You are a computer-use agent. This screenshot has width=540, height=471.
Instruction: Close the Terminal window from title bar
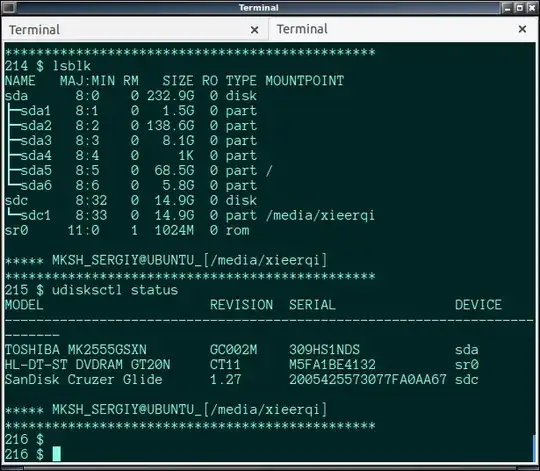[x=532, y=8]
